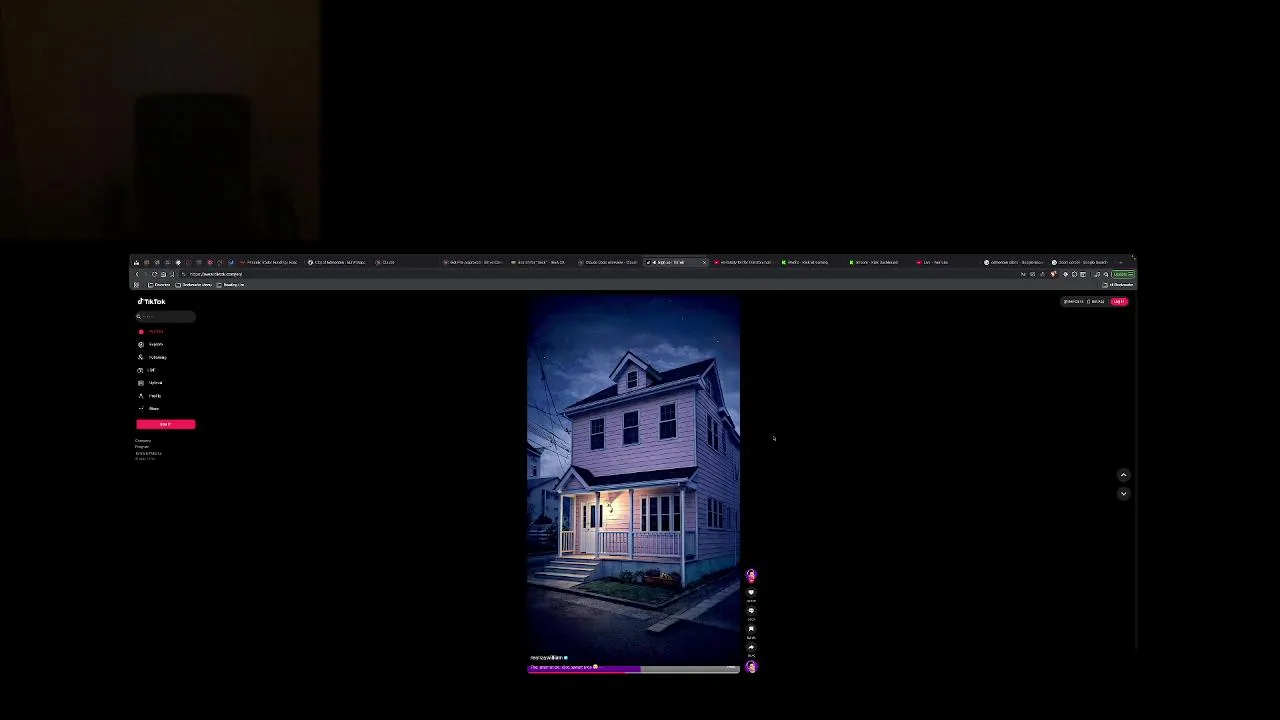Focus the TikTok search box
Viewport: 1280px width, 720px height.
pos(165,316)
